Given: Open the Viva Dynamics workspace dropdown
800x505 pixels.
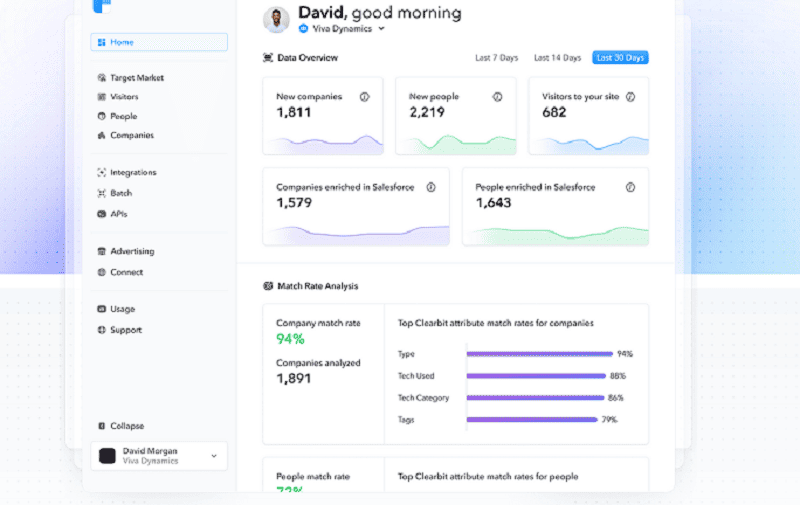Looking at the screenshot, I should 342,29.
